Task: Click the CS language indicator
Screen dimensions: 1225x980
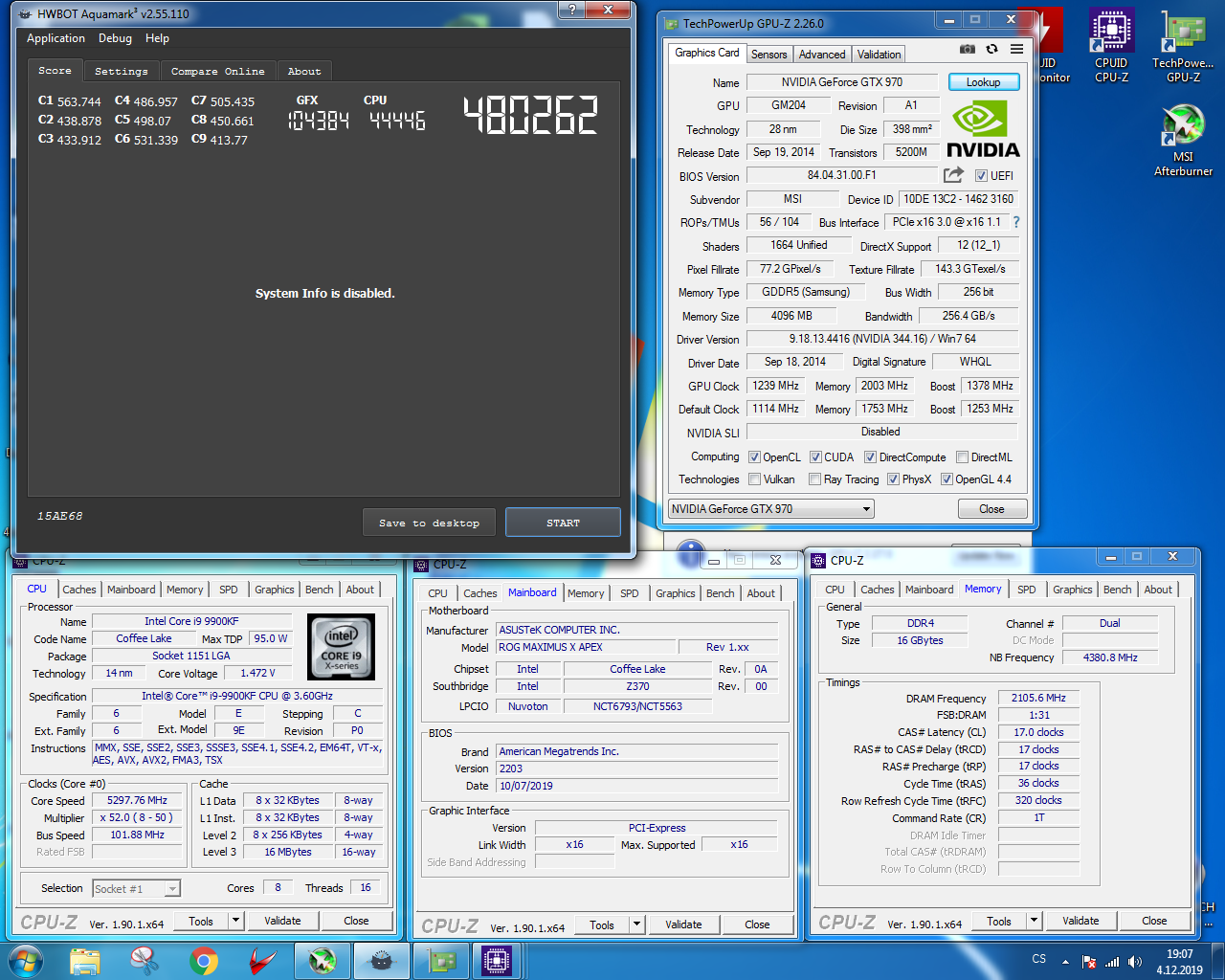Action: 1038,959
